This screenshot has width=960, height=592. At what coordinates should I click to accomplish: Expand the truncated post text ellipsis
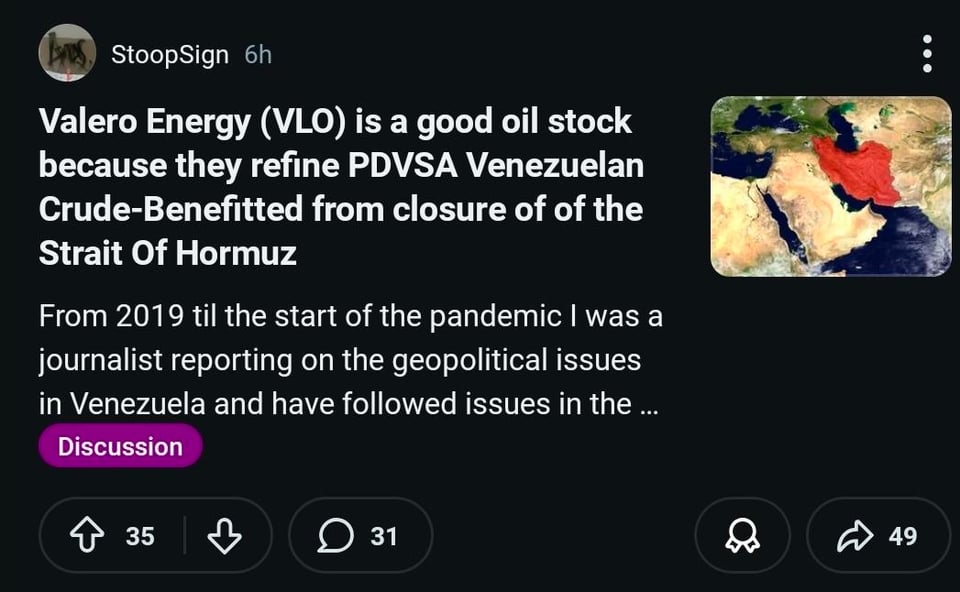point(648,405)
